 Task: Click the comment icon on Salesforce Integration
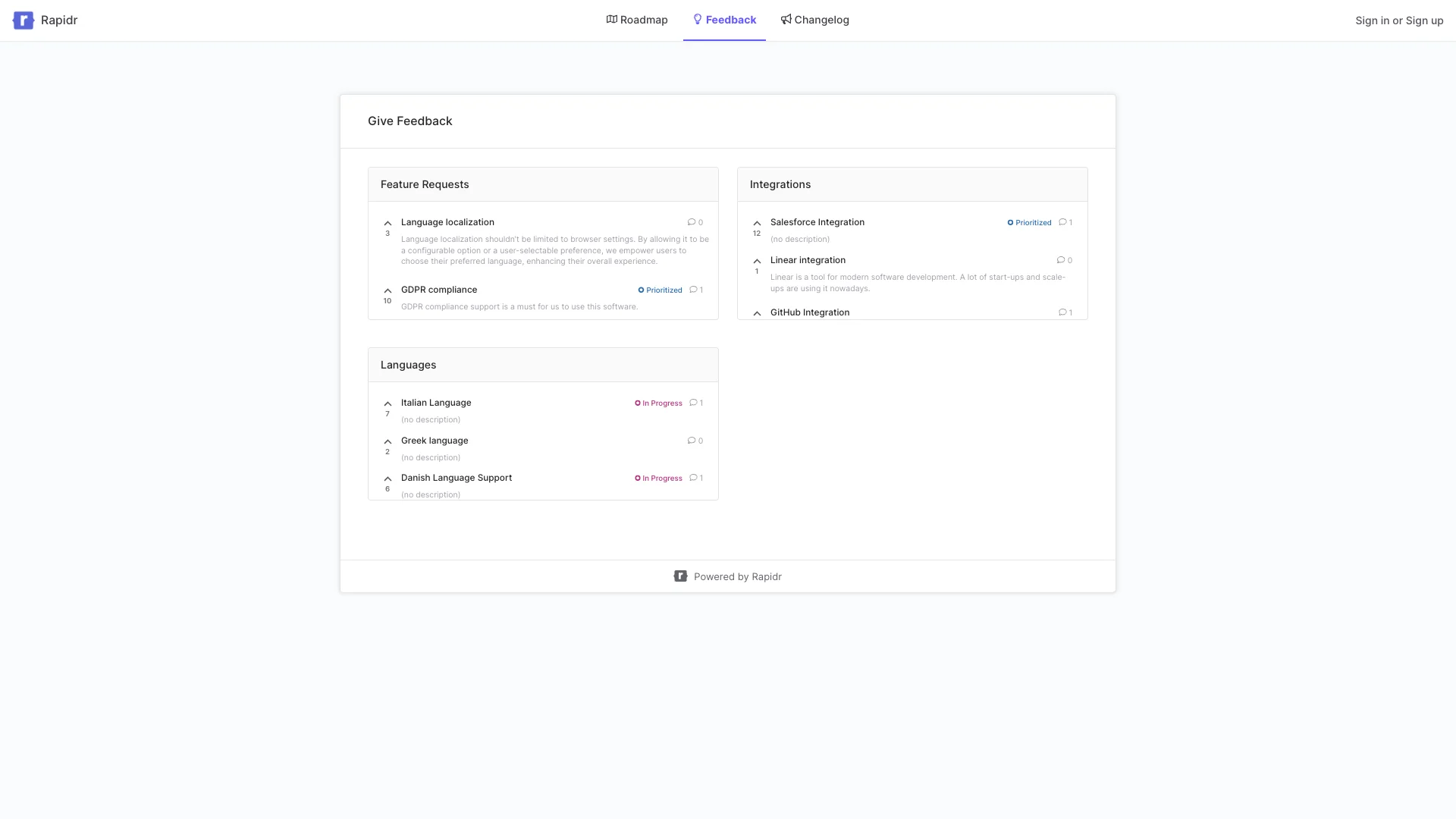(1062, 222)
